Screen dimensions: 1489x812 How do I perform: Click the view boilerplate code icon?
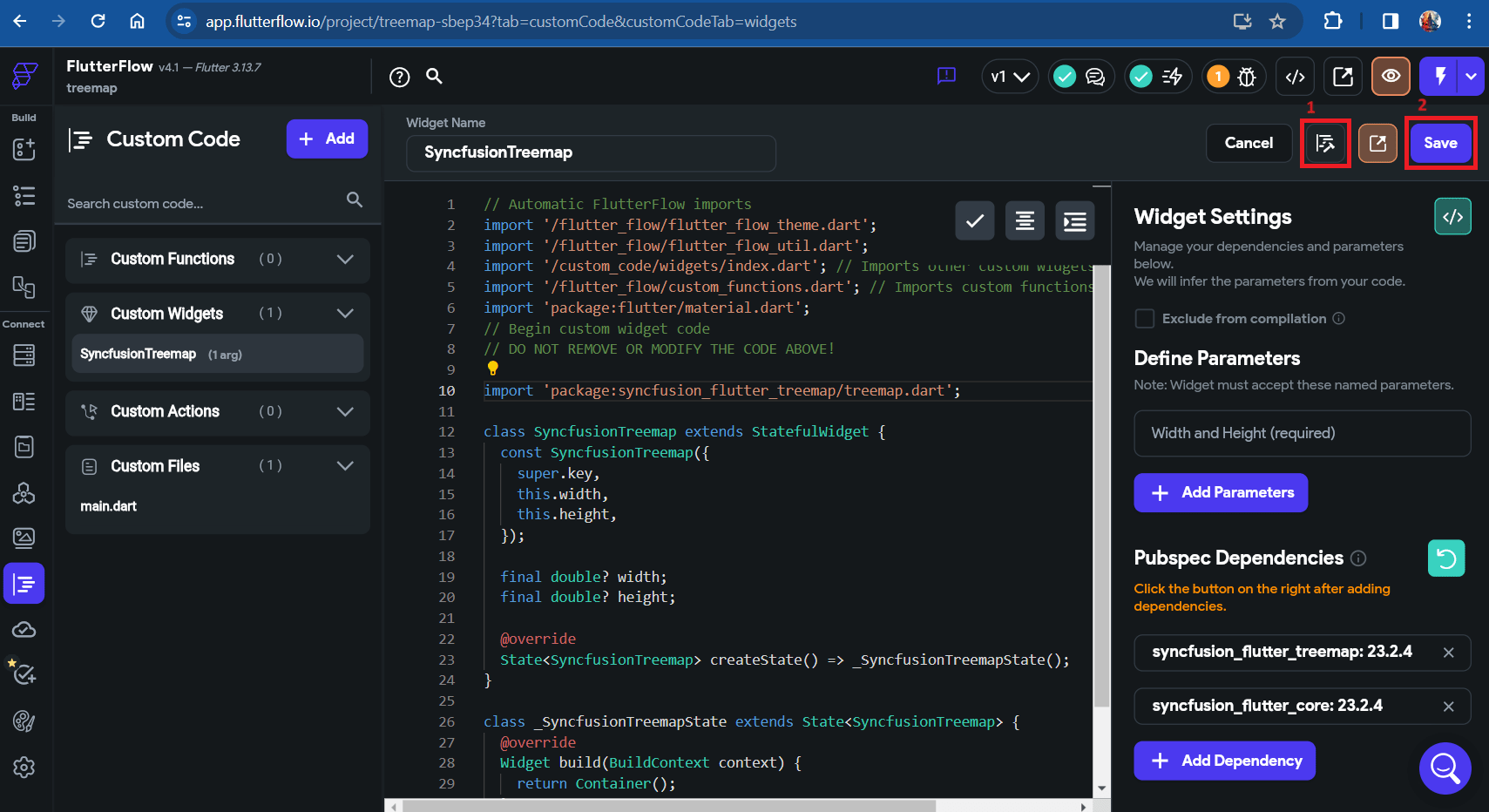(1453, 217)
